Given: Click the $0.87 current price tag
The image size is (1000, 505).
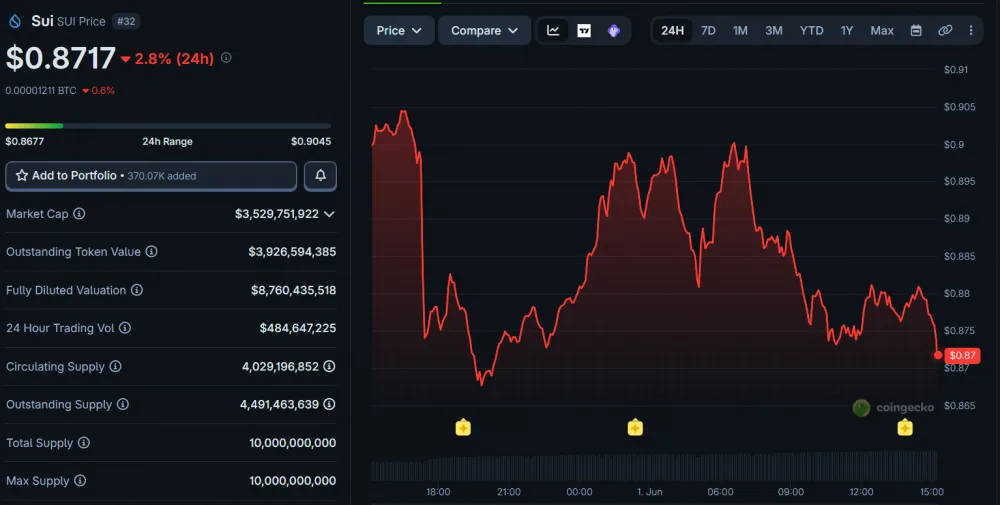Looking at the screenshot, I should pyautogui.click(x=962, y=355).
